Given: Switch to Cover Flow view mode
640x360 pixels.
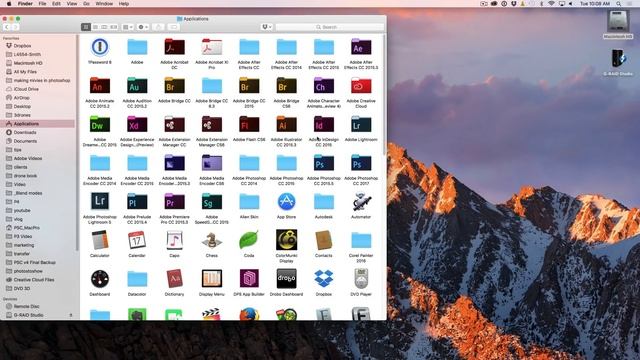Looking at the screenshot, I should (113, 27).
